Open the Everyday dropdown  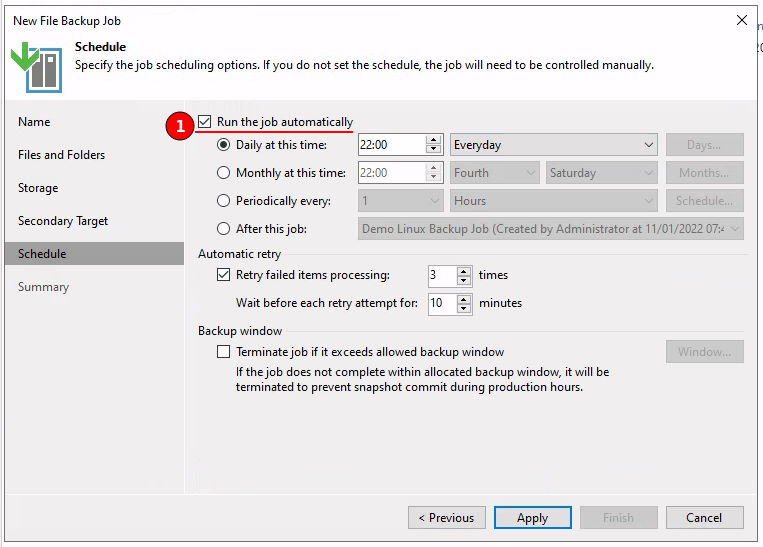[x=554, y=145]
